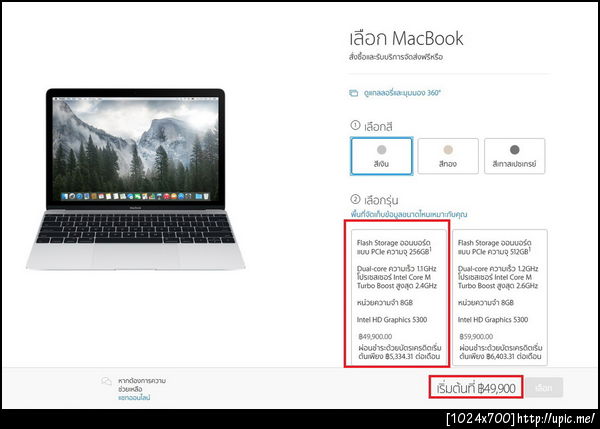Choose the 512GB 1.2GHz model card
Screen dimensions: 600x429
pos(500,297)
